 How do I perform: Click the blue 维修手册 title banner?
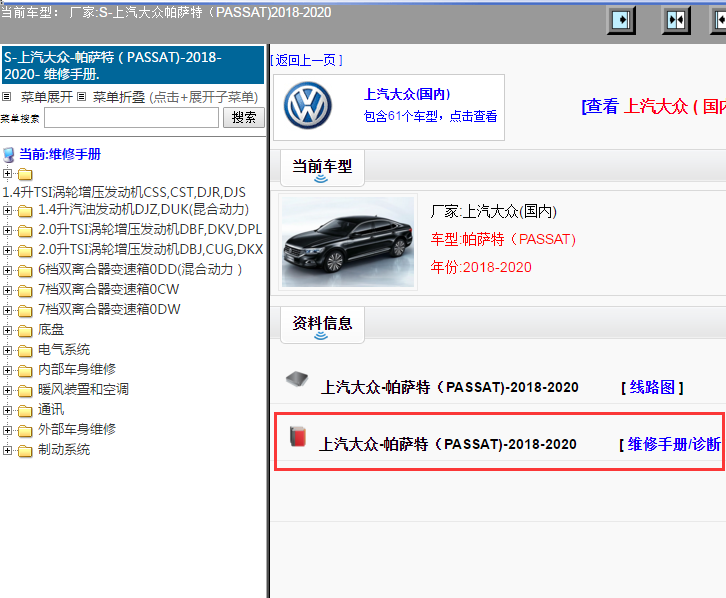point(133,65)
